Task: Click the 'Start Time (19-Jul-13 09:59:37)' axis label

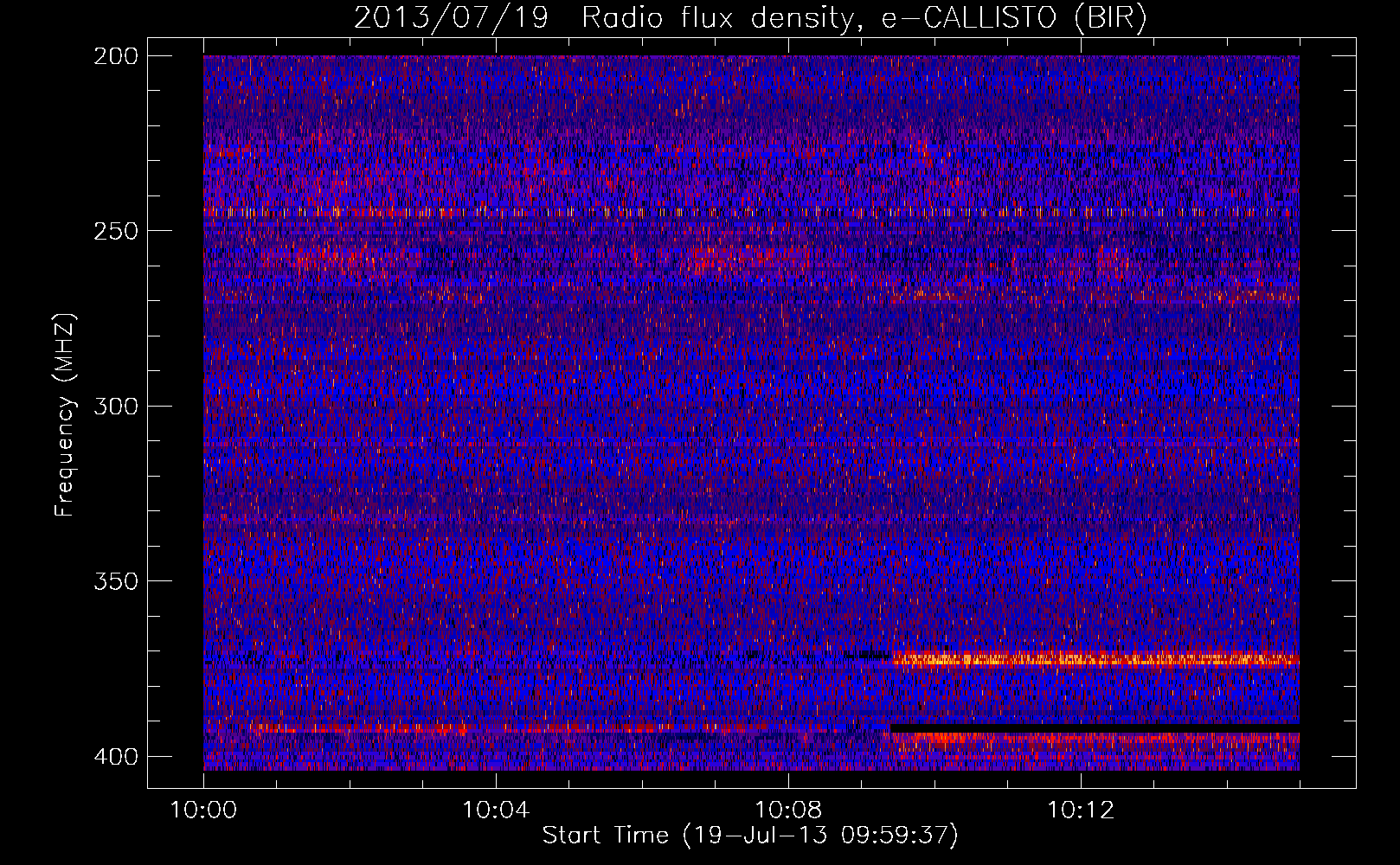Action: pyautogui.click(x=750, y=836)
